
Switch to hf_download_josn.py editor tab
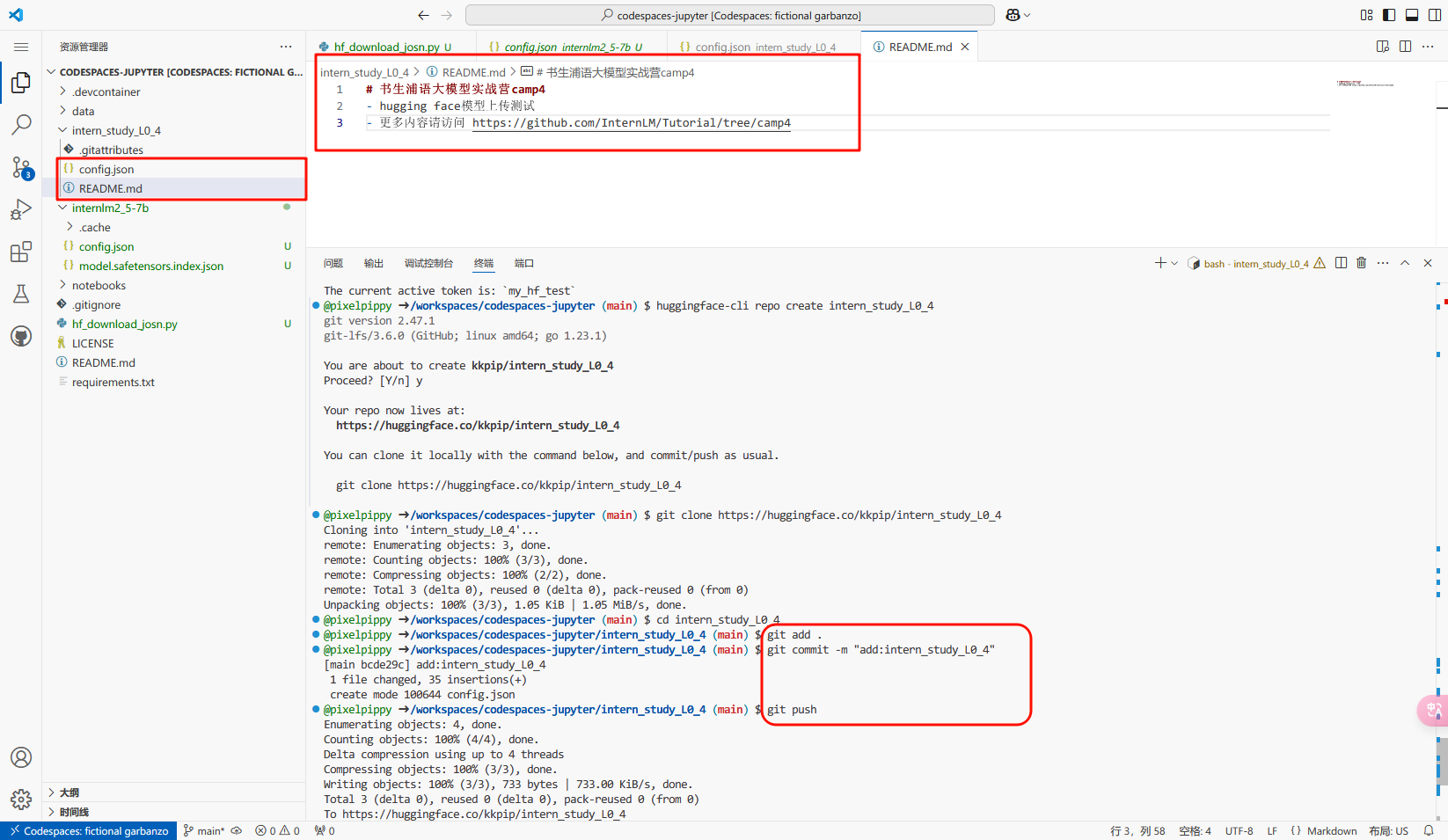(391, 47)
